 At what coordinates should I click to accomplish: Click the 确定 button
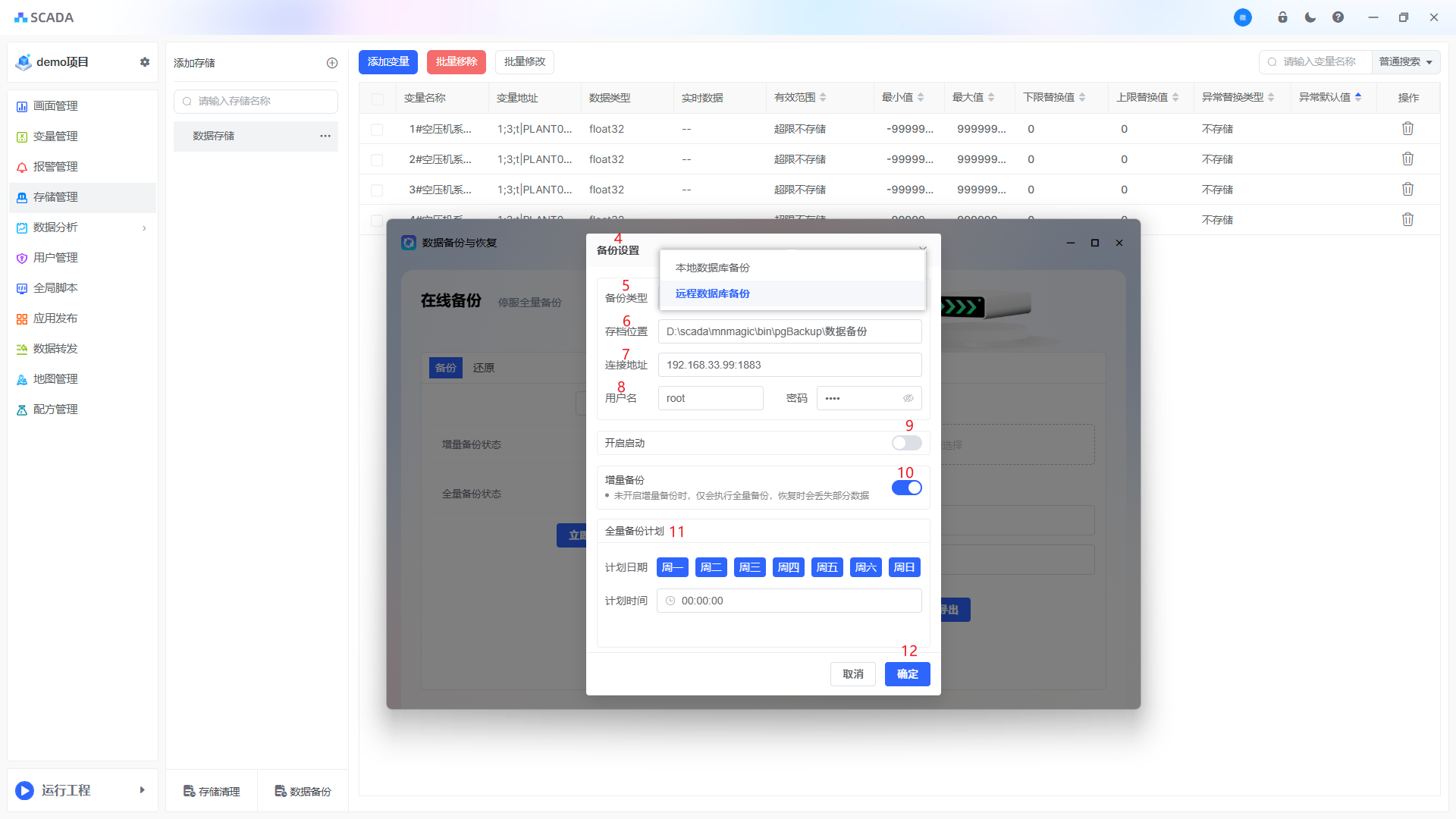(x=907, y=674)
